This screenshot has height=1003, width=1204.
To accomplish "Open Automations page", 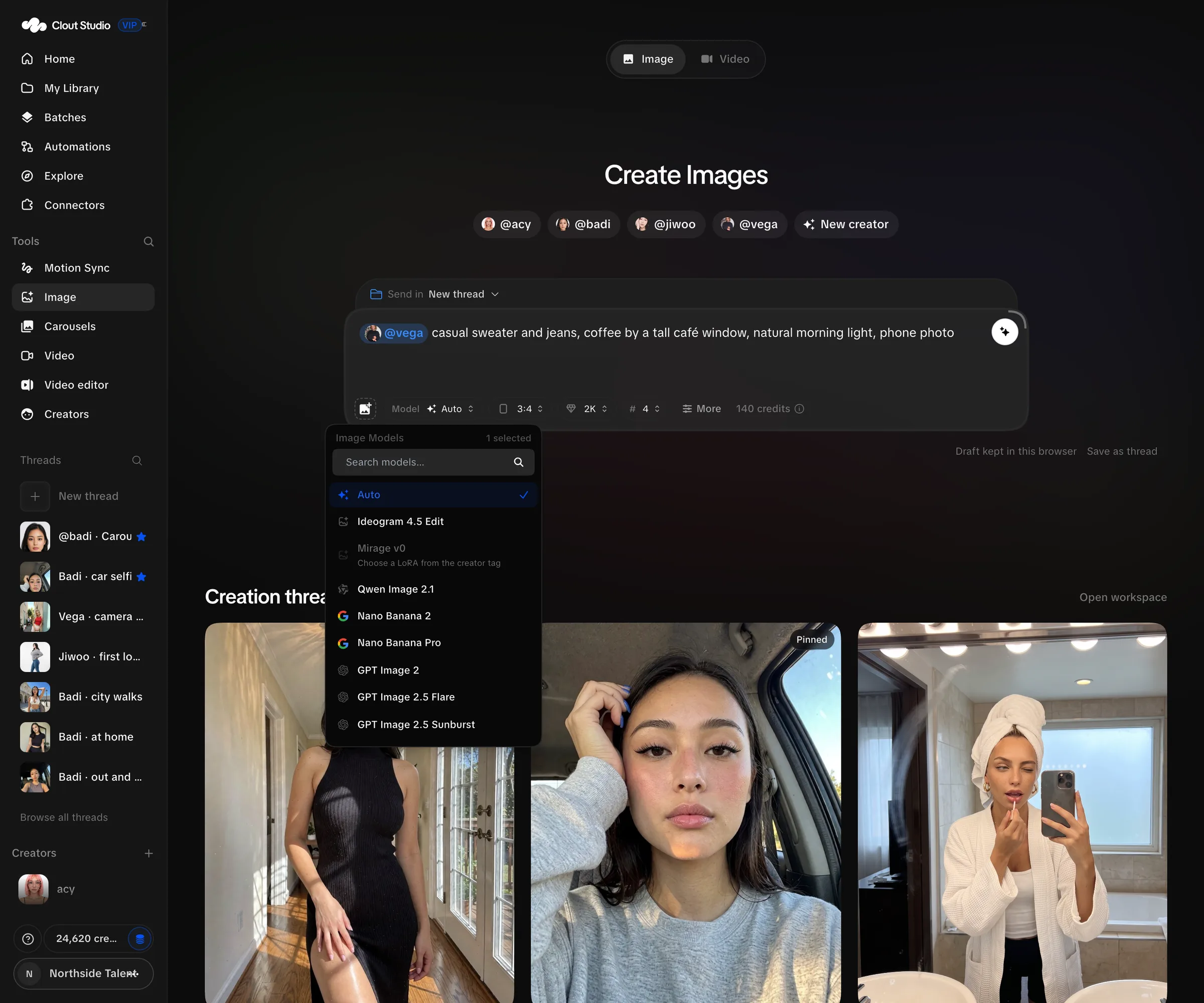I will pyautogui.click(x=83, y=147).
